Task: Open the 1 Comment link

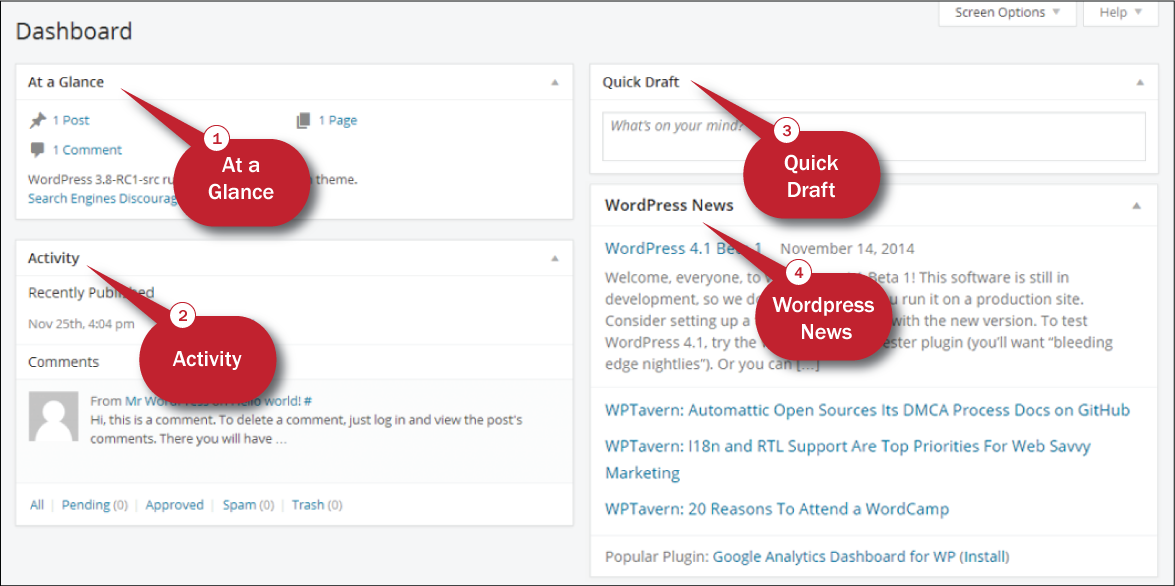Action: (x=87, y=150)
